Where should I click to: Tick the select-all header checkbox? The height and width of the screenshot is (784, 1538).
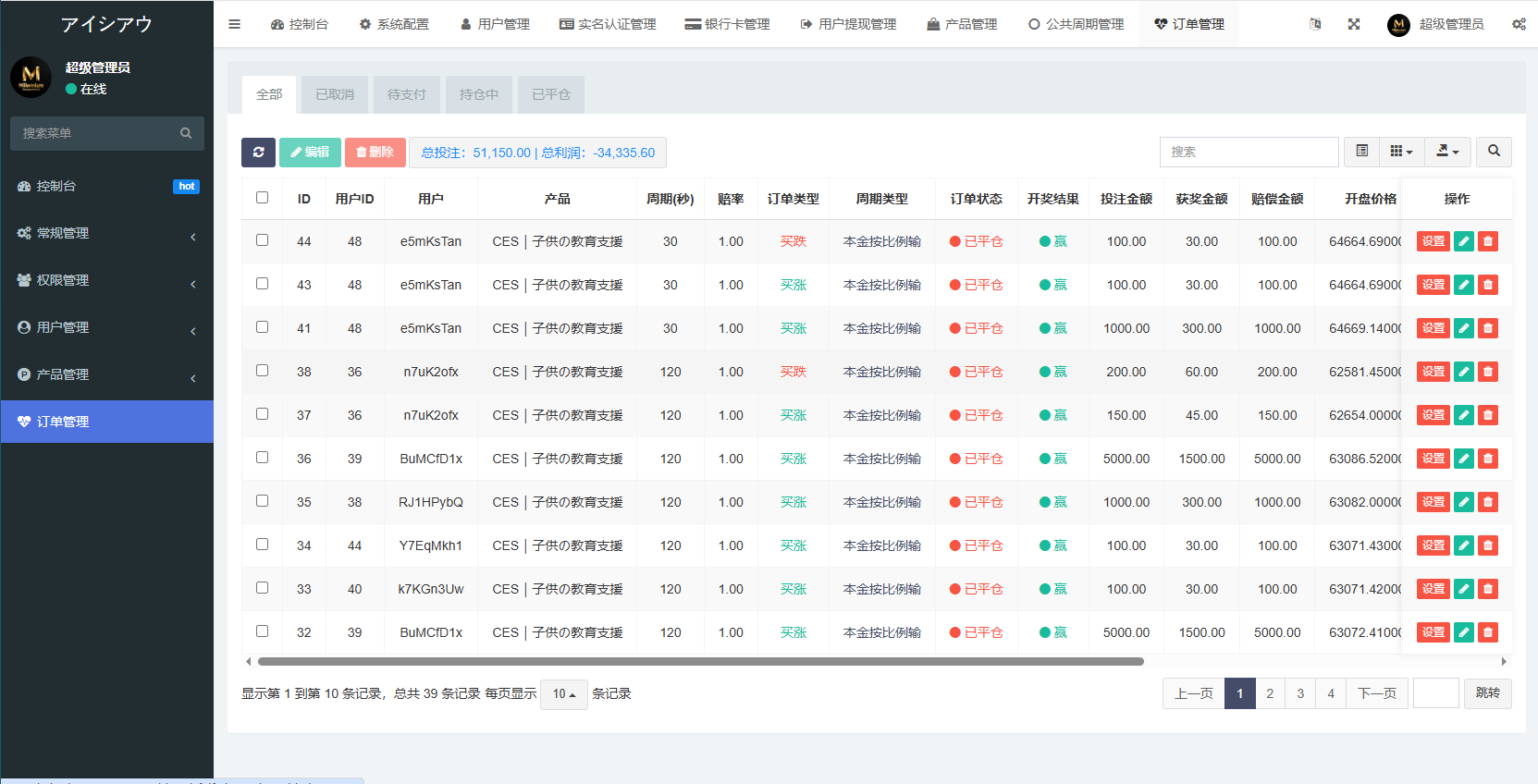[x=263, y=198]
